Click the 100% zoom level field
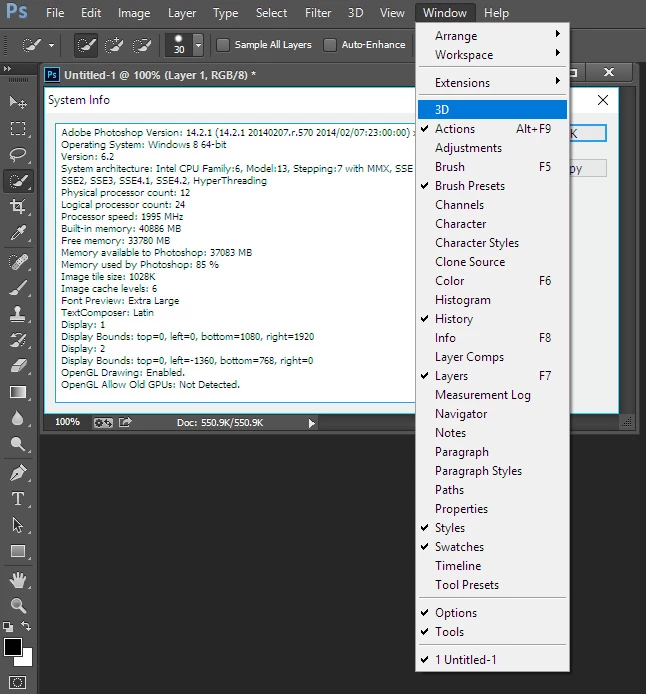The width and height of the screenshot is (646, 694). click(67, 422)
